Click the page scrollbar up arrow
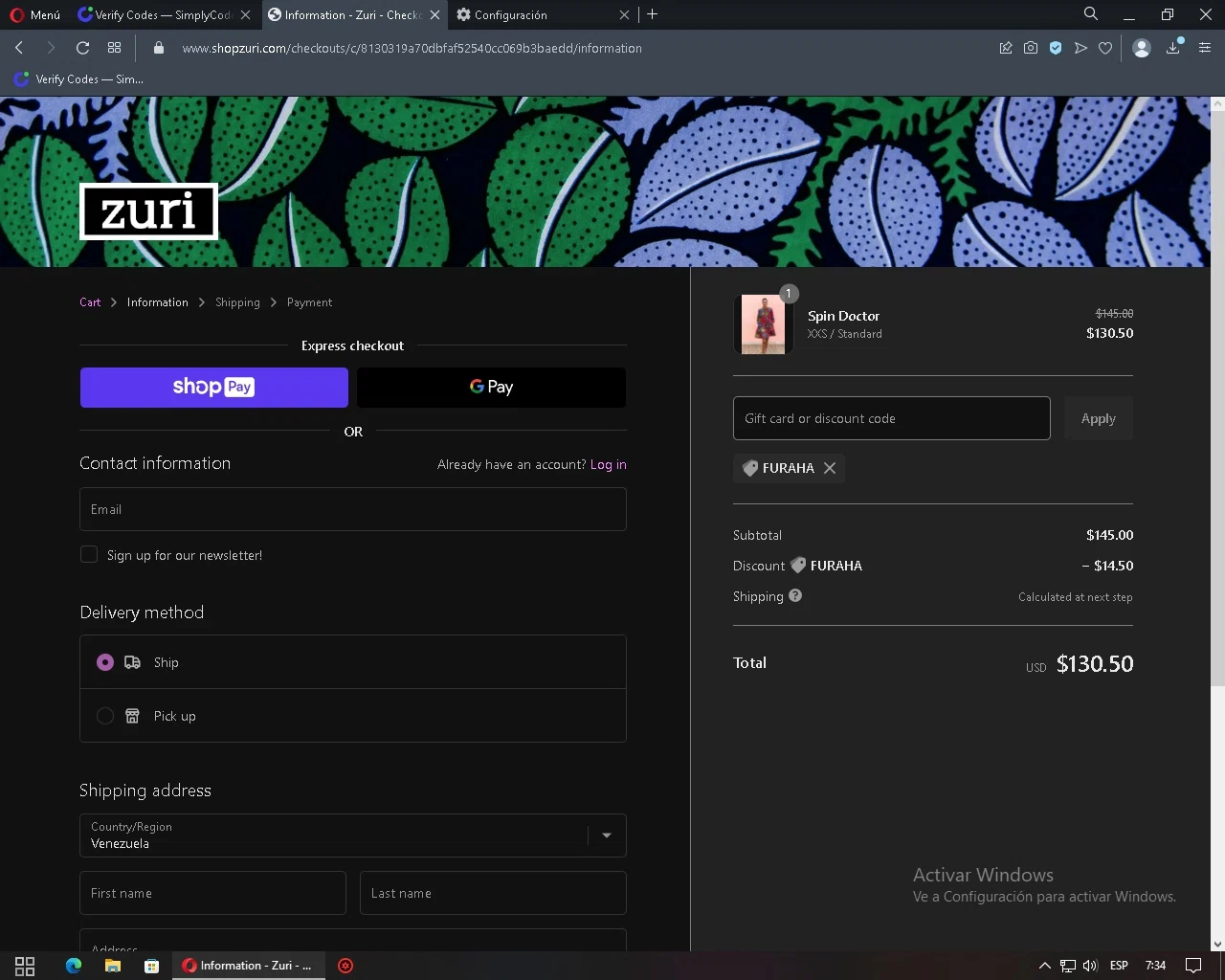The image size is (1225, 980). tap(1217, 103)
